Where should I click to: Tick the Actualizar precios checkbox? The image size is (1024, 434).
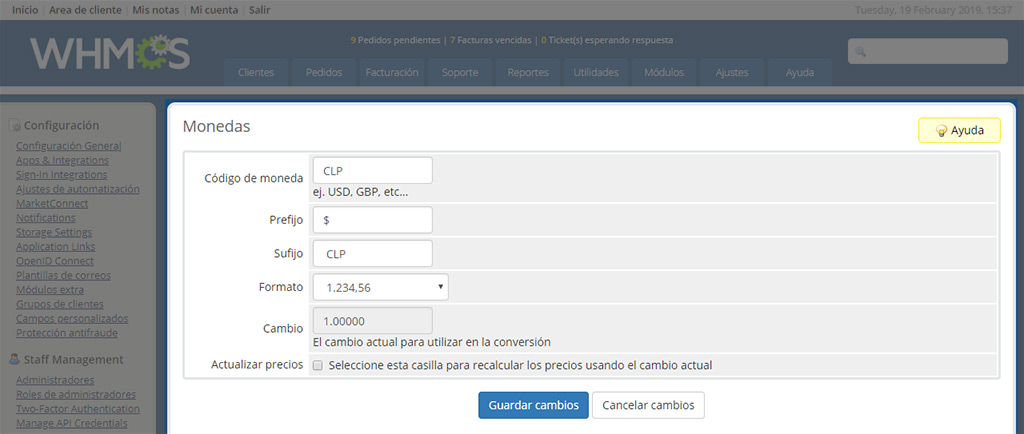click(x=318, y=365)
